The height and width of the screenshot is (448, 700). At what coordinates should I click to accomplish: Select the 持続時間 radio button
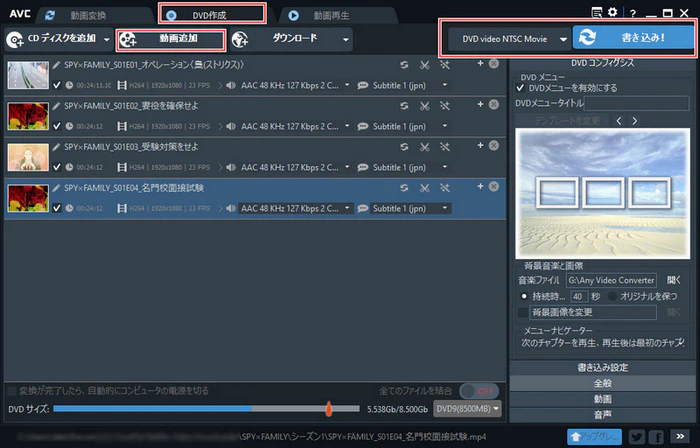pyautogui.click(x=524, y=296)
